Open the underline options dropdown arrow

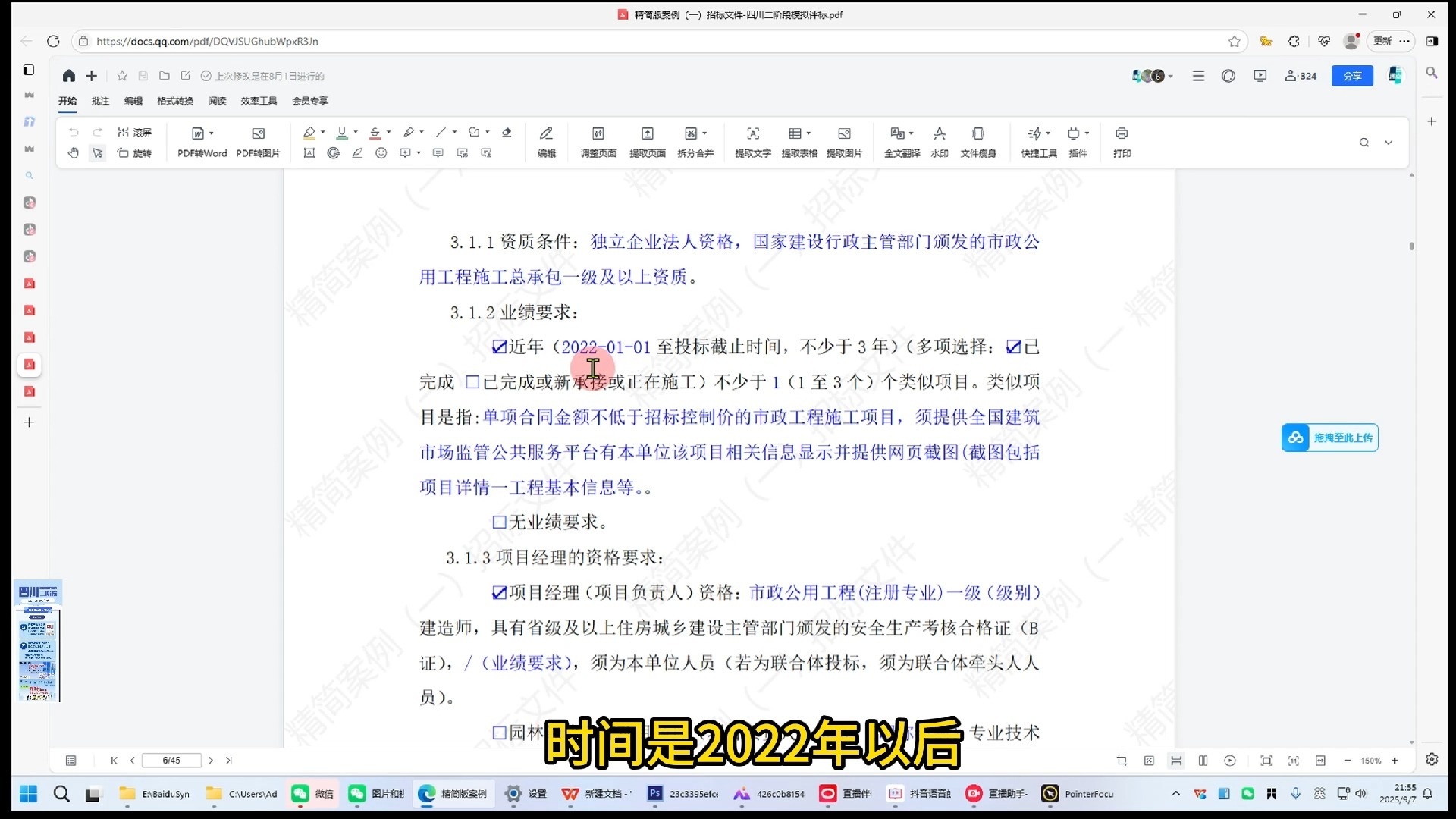(x=356, y=133)
